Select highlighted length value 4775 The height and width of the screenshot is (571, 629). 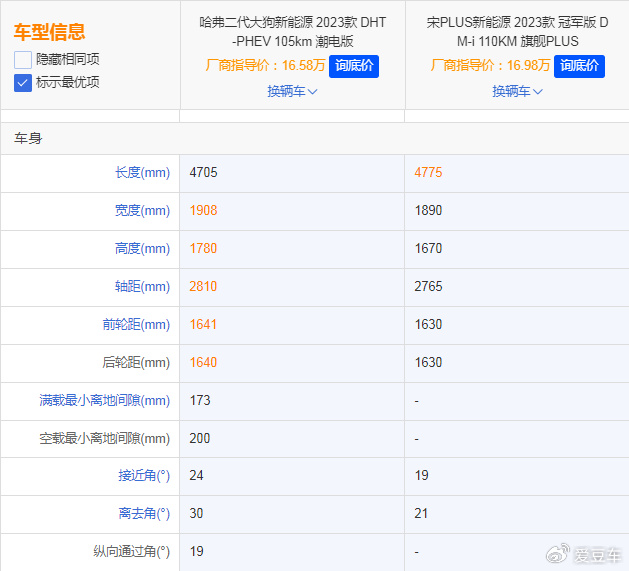click(x=428, y=173)
